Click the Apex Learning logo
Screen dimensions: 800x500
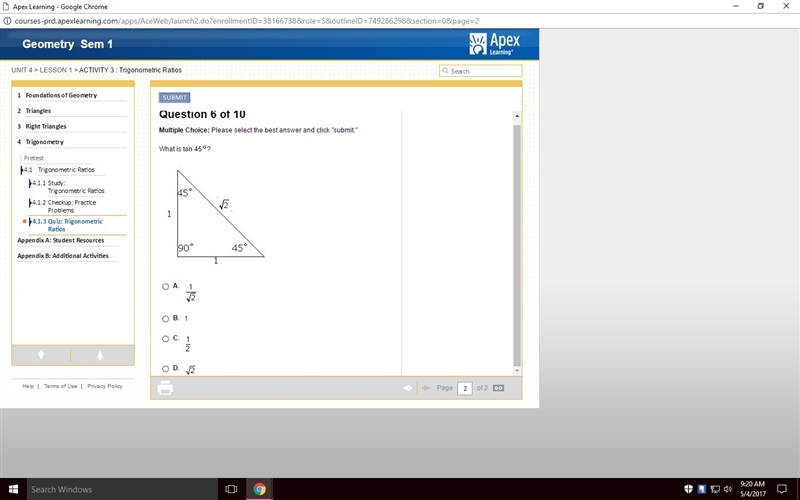tap(494, 44)
